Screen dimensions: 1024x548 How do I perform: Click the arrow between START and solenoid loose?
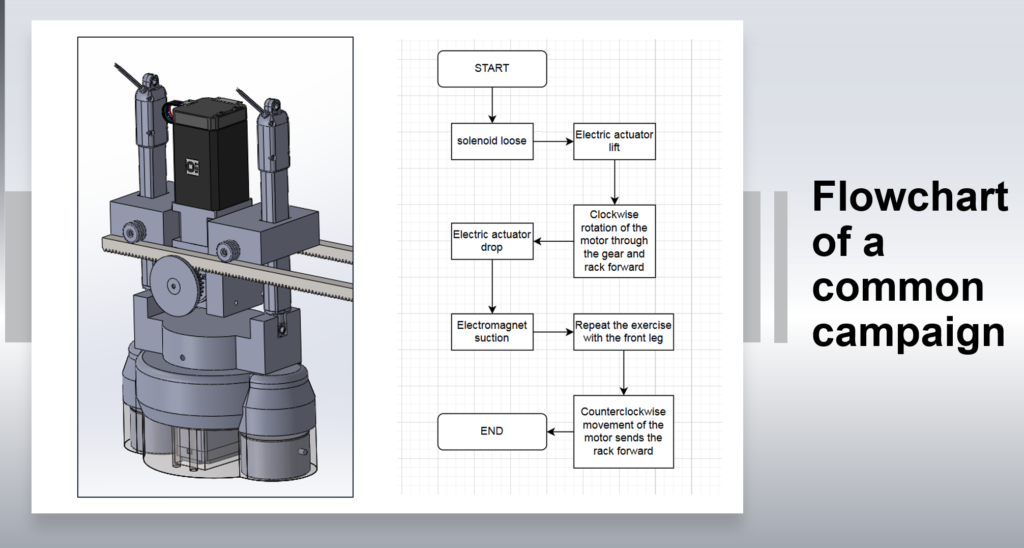492,105
